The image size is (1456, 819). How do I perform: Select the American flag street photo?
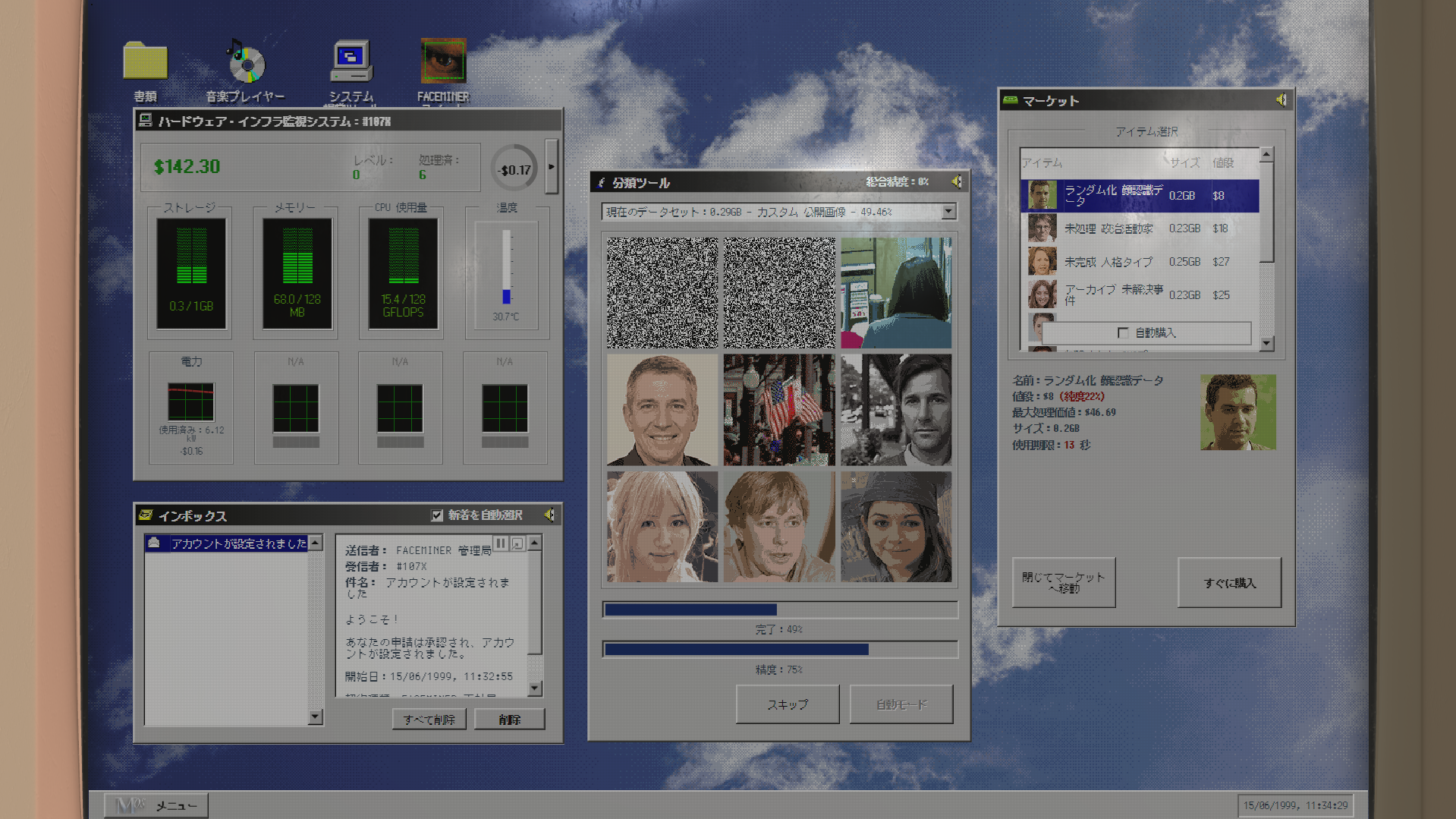coord(779,410)
